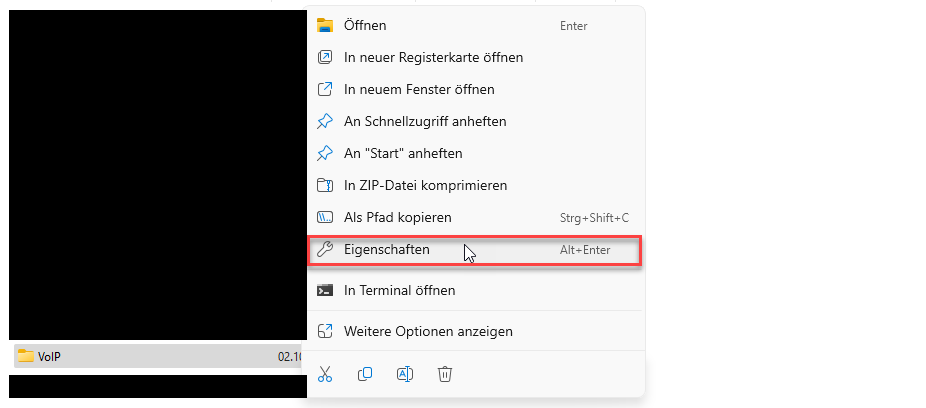Click the Cut scissors icon
926x408 pixels.
[x=325, y=374]
